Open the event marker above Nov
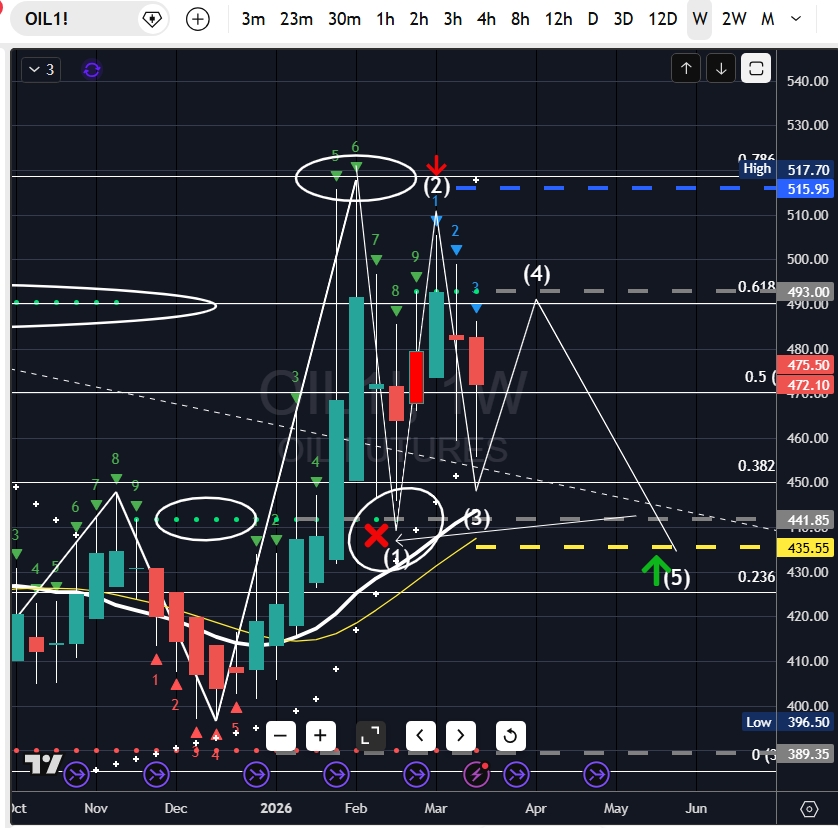Screen dimensions: 838x828 pyautogui.click(x=76, y=774)
